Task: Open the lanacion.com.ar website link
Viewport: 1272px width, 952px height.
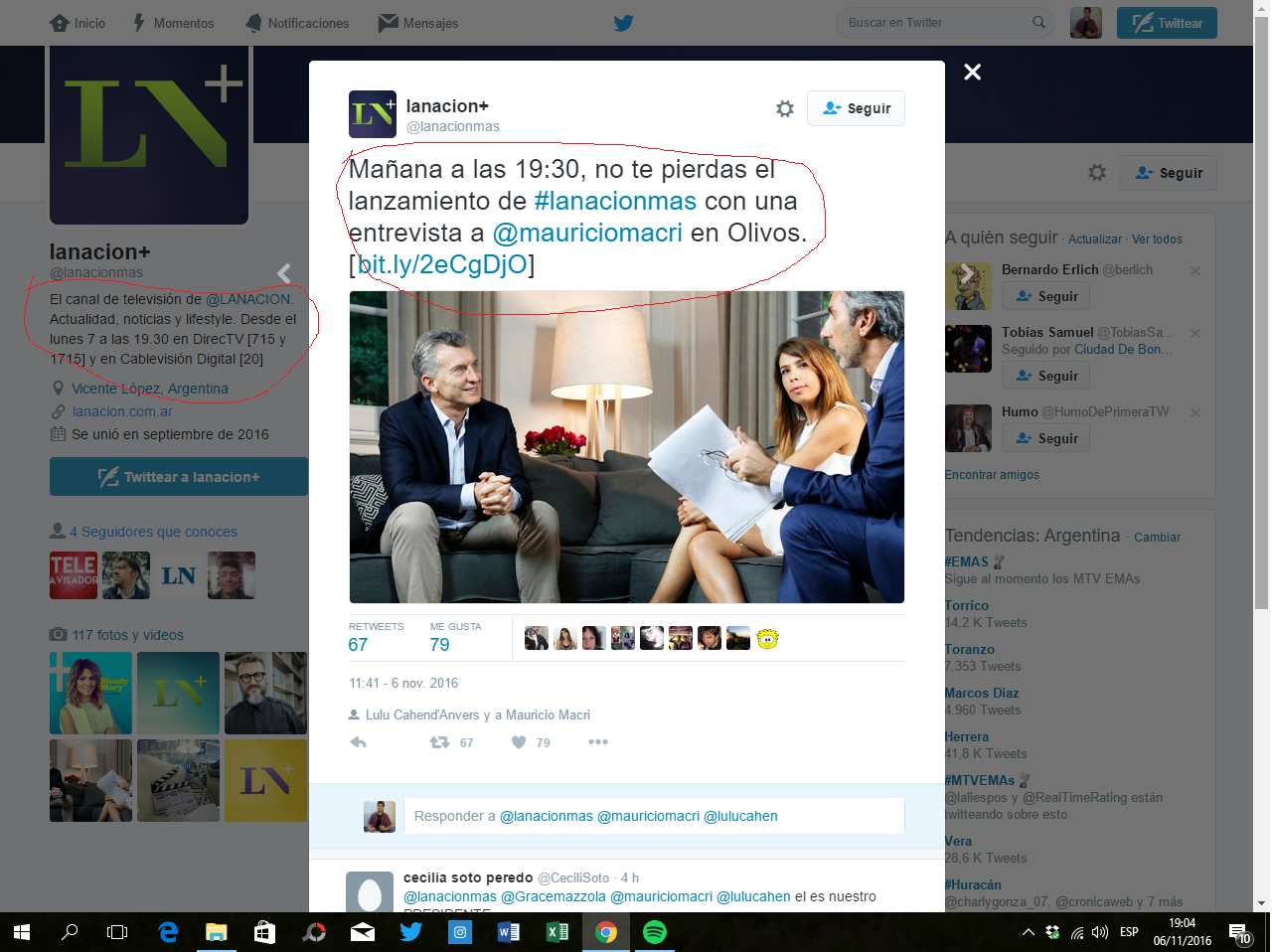Action: pos(122,411)
